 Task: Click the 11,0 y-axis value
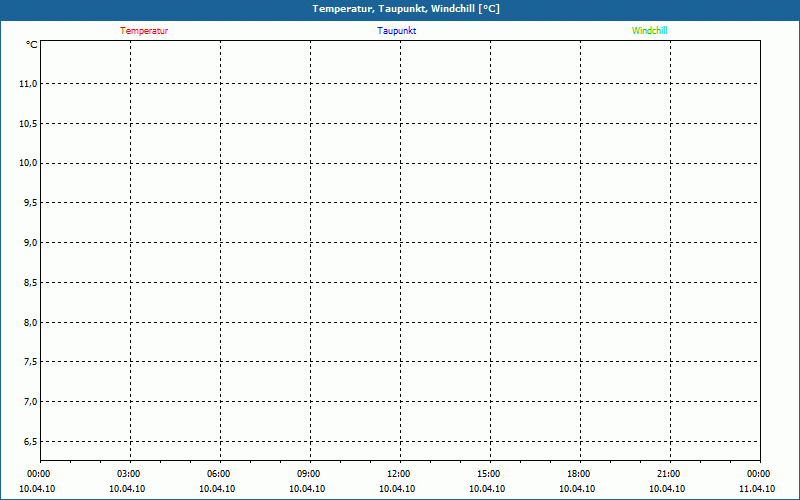coord(28,84)
